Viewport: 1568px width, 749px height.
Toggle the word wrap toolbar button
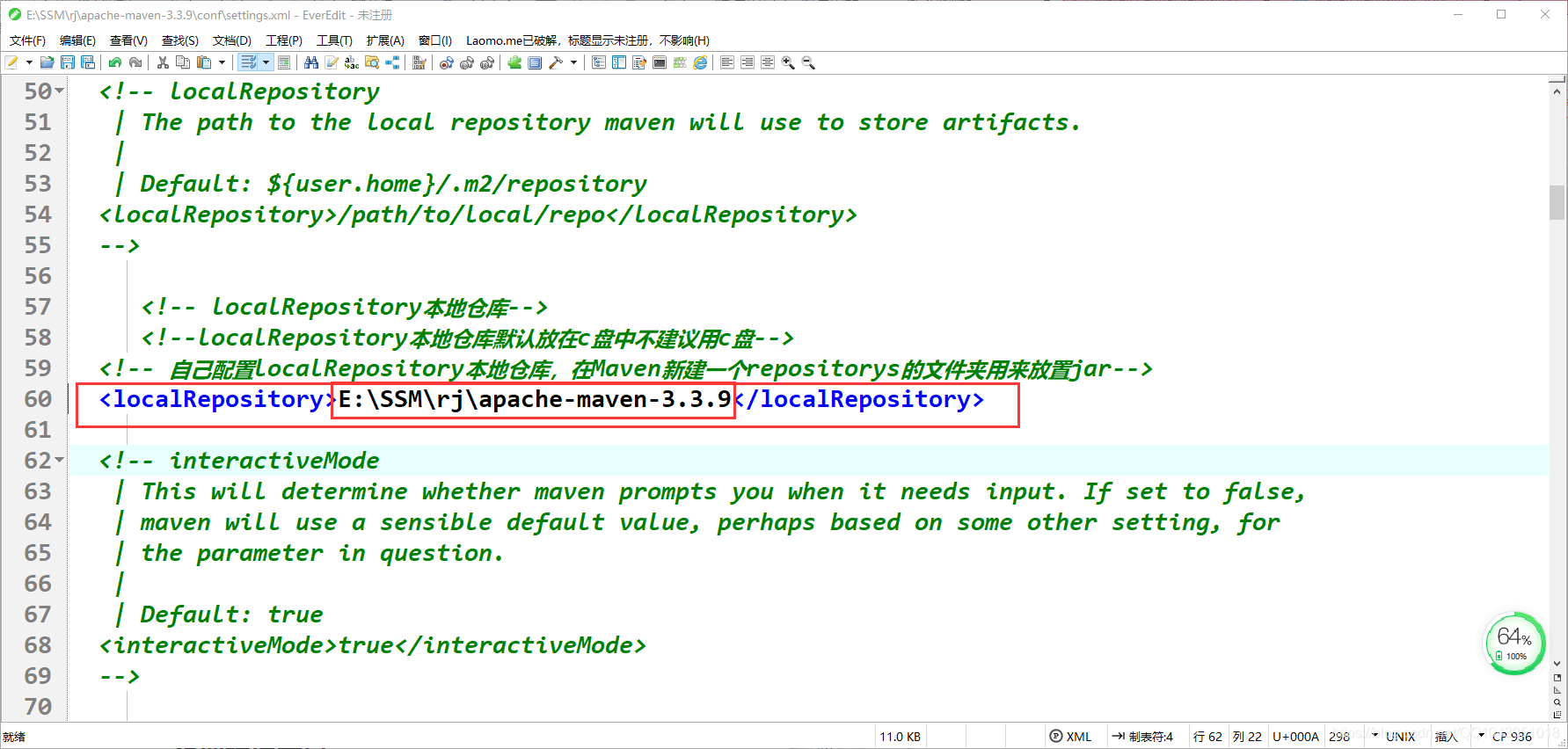tap(249, 62)
